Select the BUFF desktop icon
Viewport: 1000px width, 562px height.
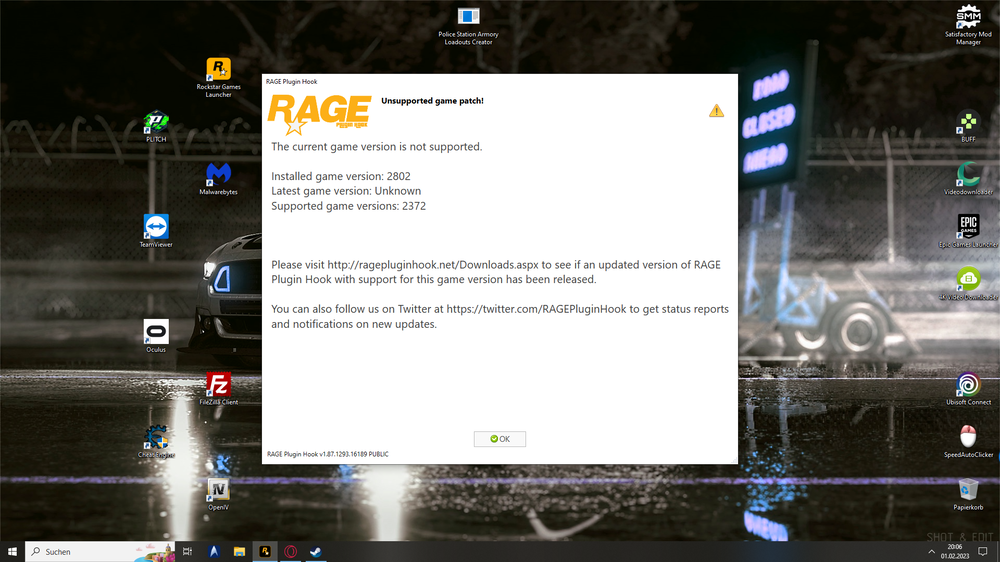pos(968,126)
